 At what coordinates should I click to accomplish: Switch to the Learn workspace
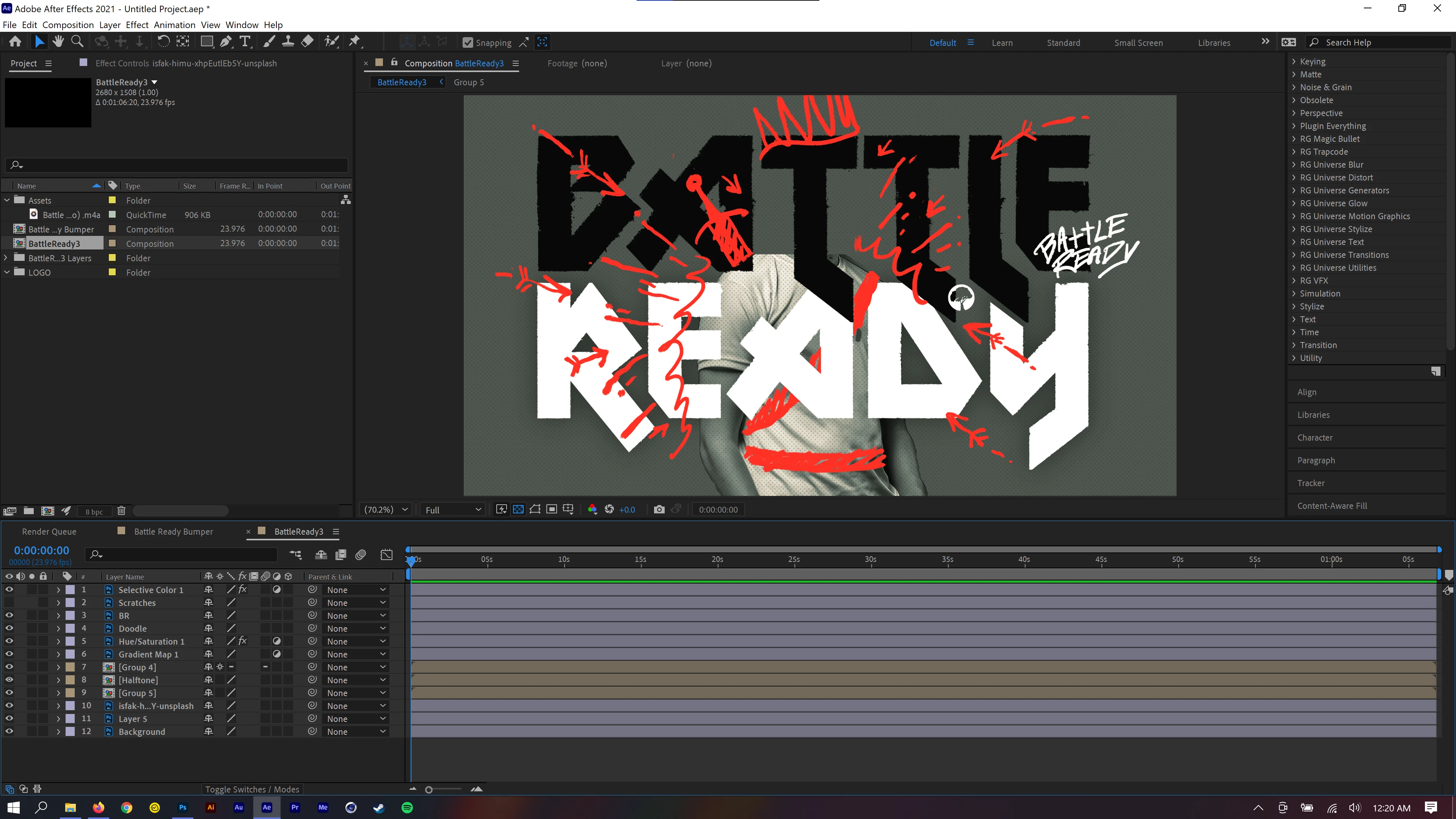pos(1001,42)
